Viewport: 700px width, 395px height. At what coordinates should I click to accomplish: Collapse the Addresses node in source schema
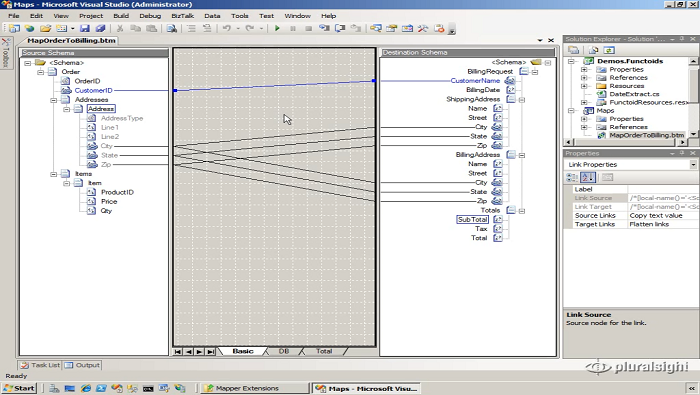(54, 100)
